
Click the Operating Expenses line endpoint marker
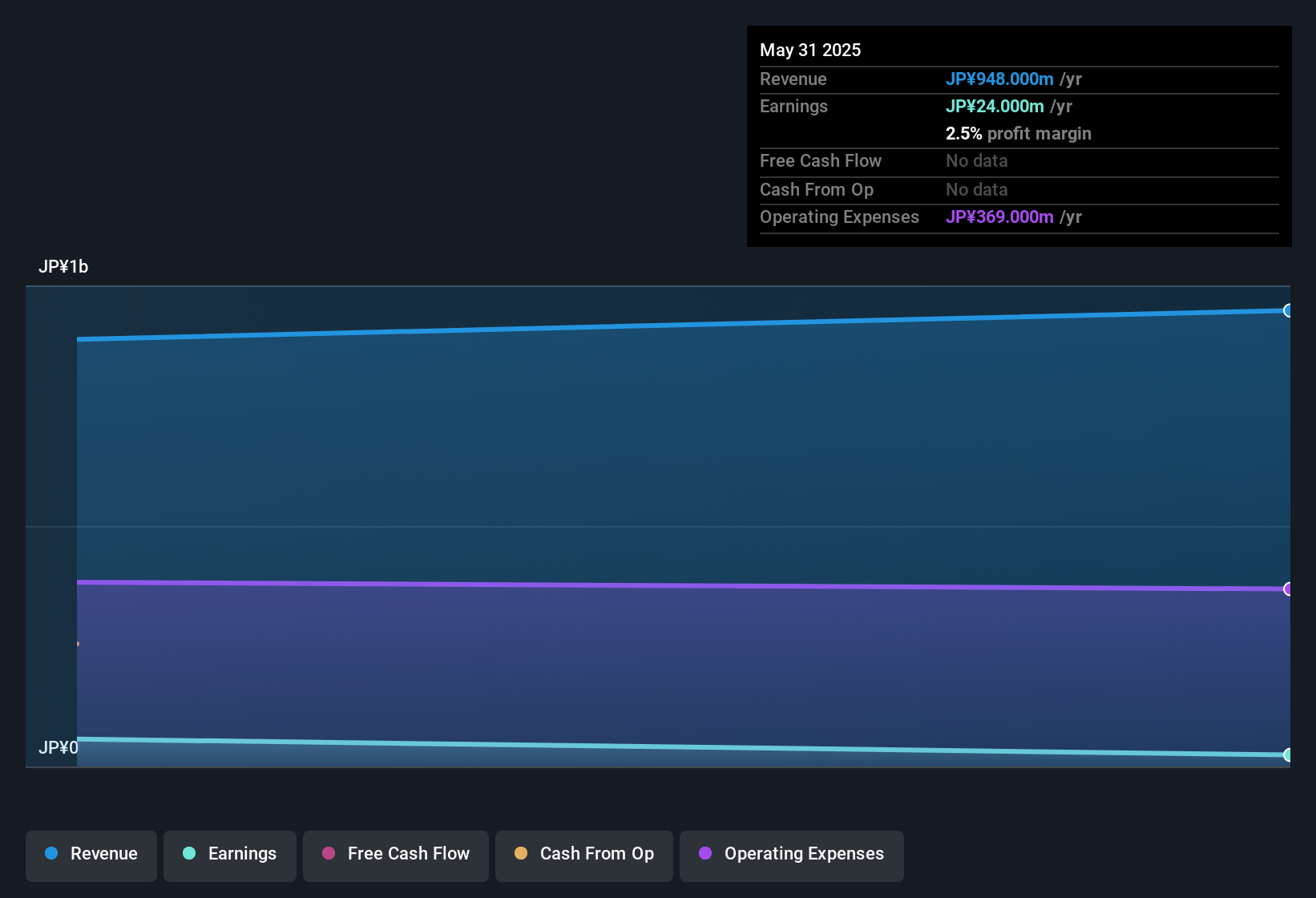(x=1287, y=589)
